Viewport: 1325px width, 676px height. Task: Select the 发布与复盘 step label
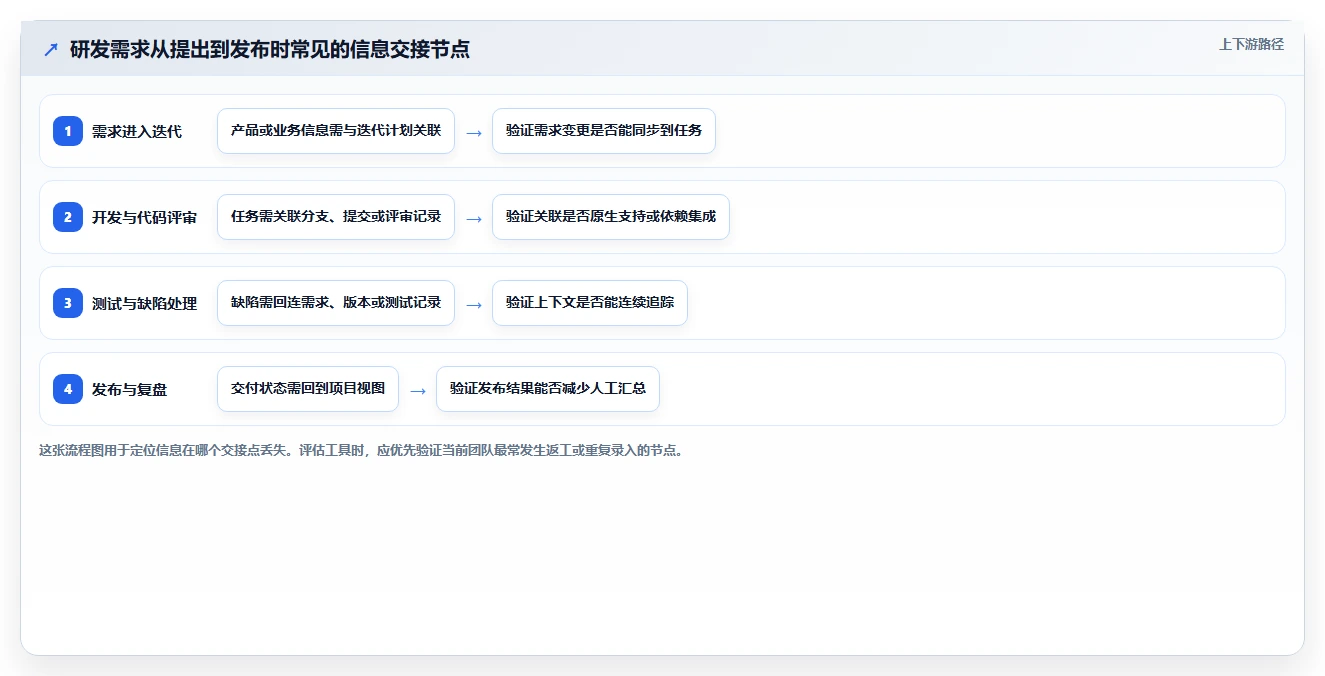[129, 389]
